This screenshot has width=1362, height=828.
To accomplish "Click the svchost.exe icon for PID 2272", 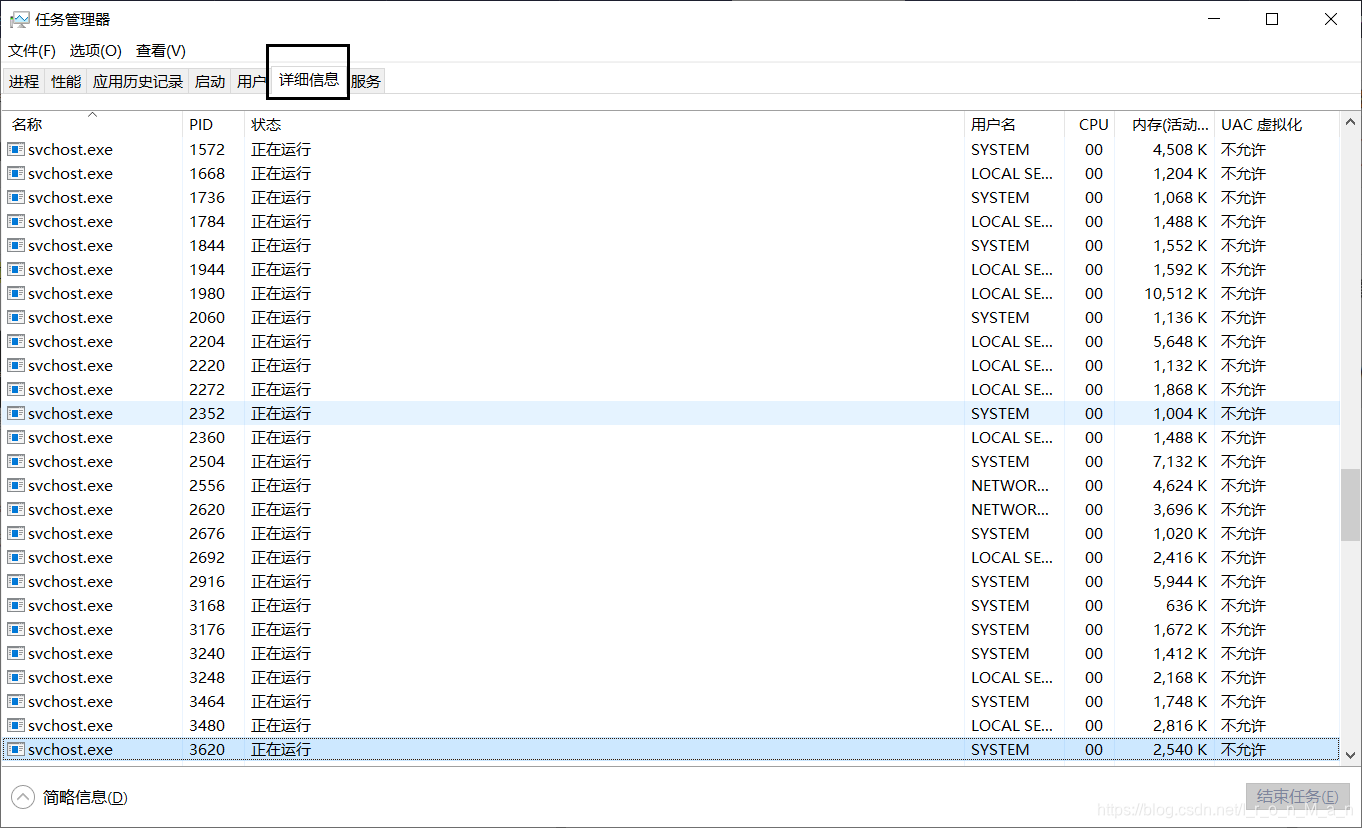I will point(16,389).
